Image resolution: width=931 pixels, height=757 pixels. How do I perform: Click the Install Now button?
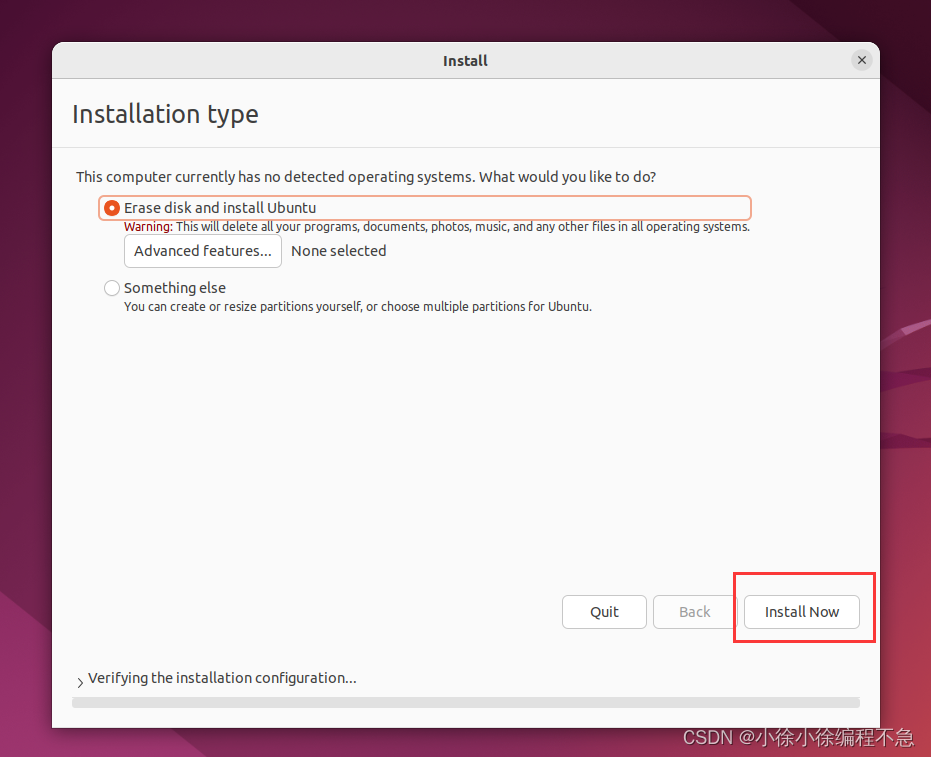point(802,612)
